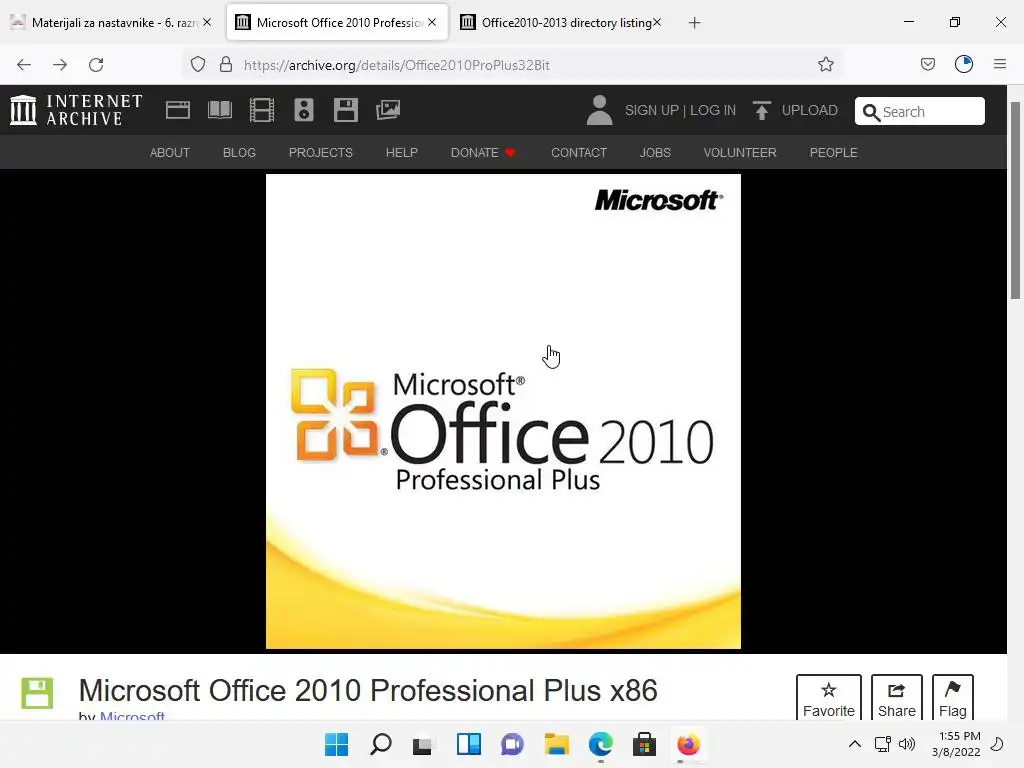The image size is (1024, 768).
Task: Click the Flag button
Action: [x=953, y=697]
